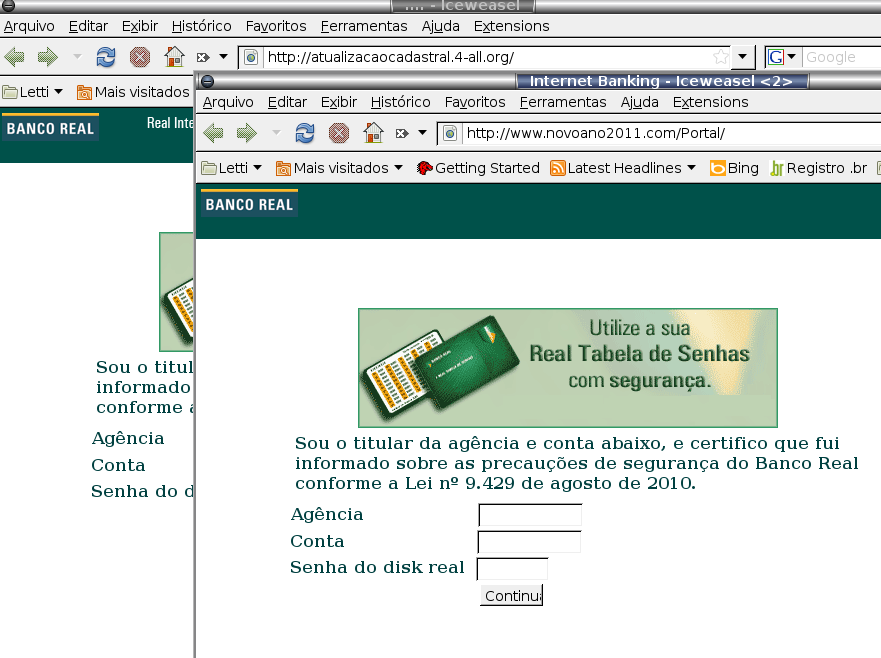The width and height of the screenshot is (881, 658).
Task: Click Forward arrow in rear Iceweasel window
Action: point(48,57)
